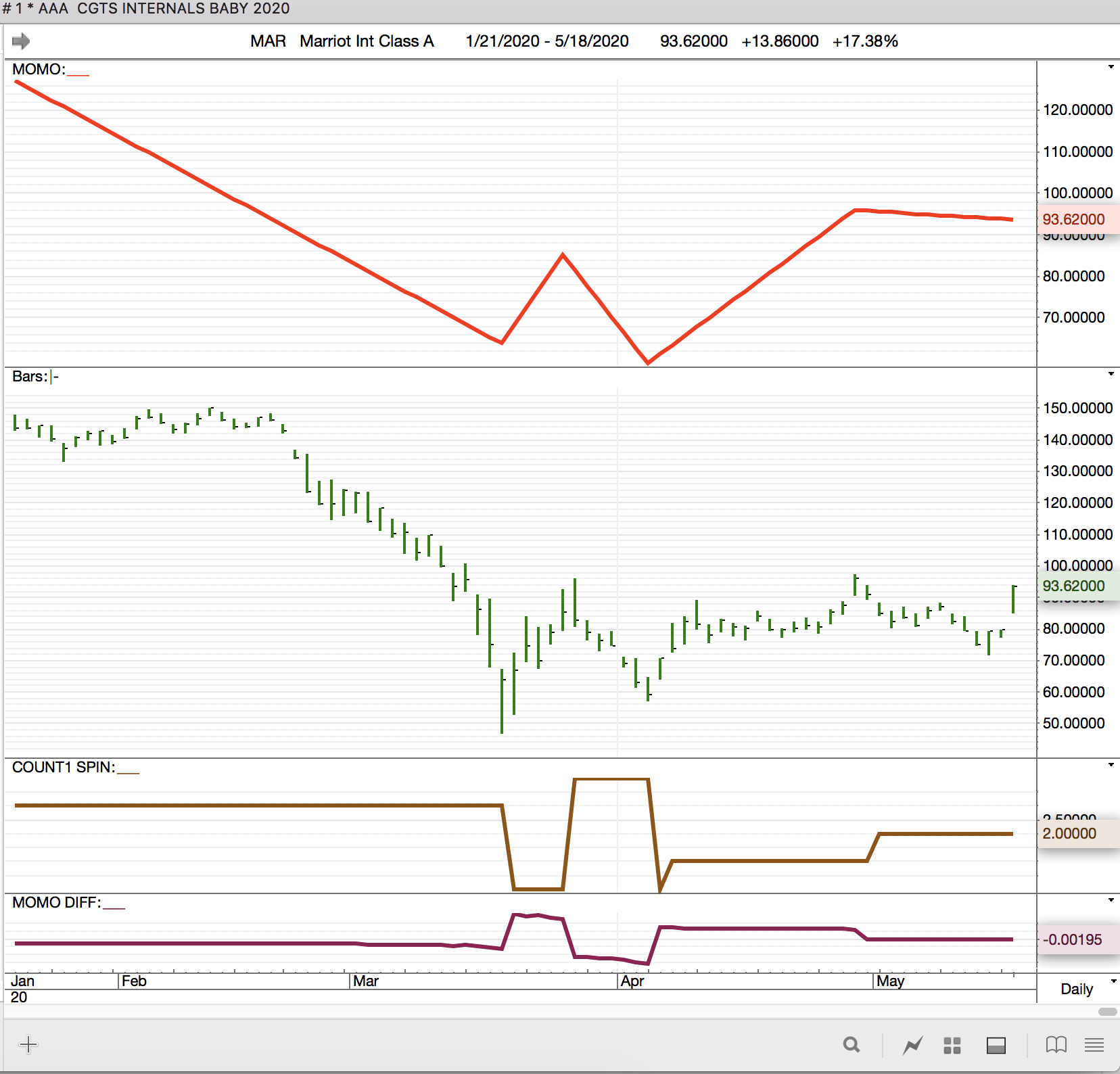Image resolution: width=1120 pixels, height=1074 pixels.
Task: Open the Bars pane dropdown arrow
Action: (1111, 374)
